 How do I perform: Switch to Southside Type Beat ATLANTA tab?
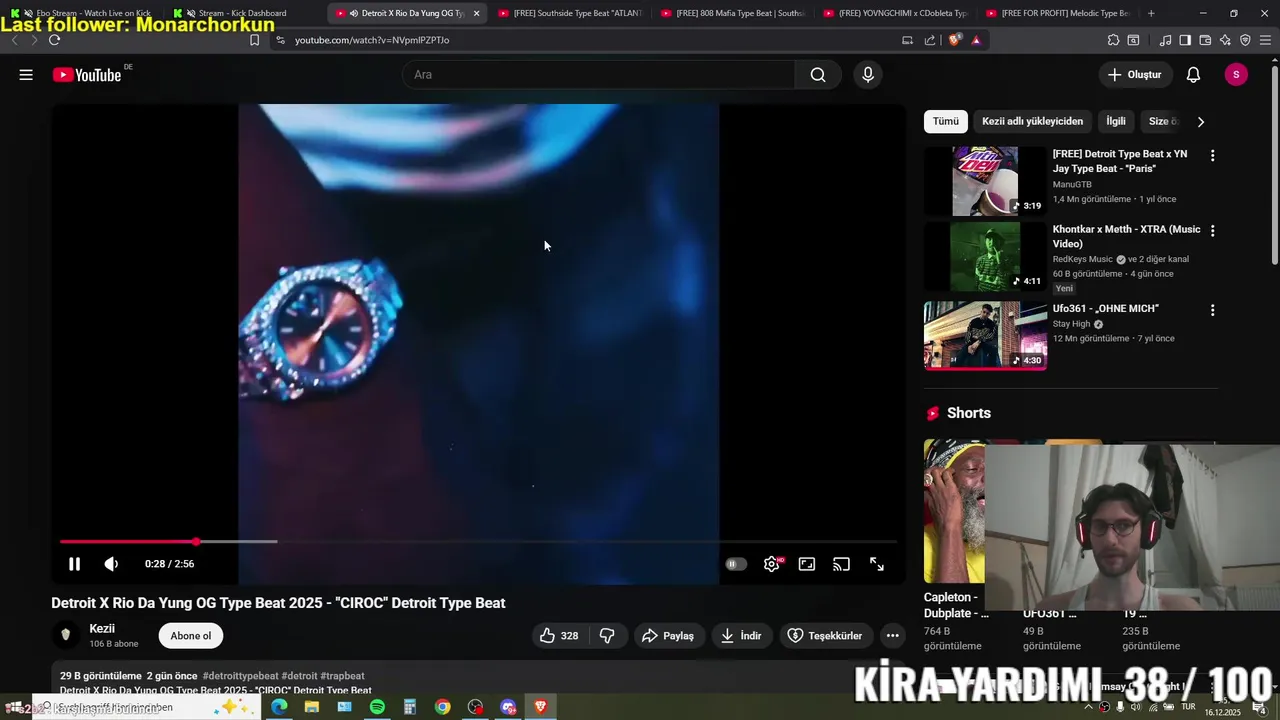(x=570, y=13)
